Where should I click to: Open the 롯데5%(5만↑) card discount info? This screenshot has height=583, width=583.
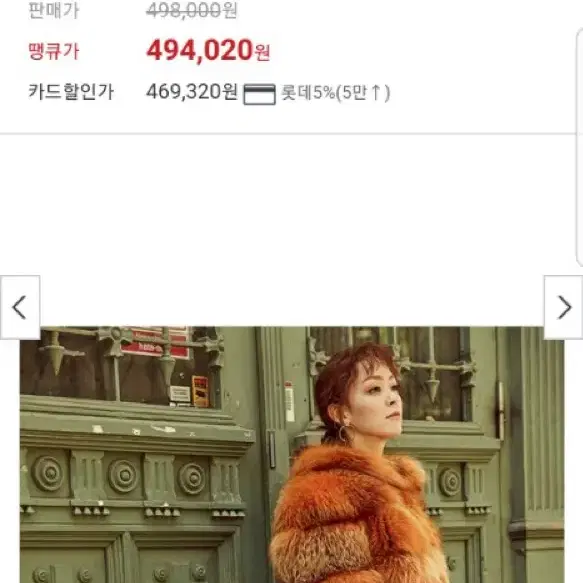coord(335,93)
